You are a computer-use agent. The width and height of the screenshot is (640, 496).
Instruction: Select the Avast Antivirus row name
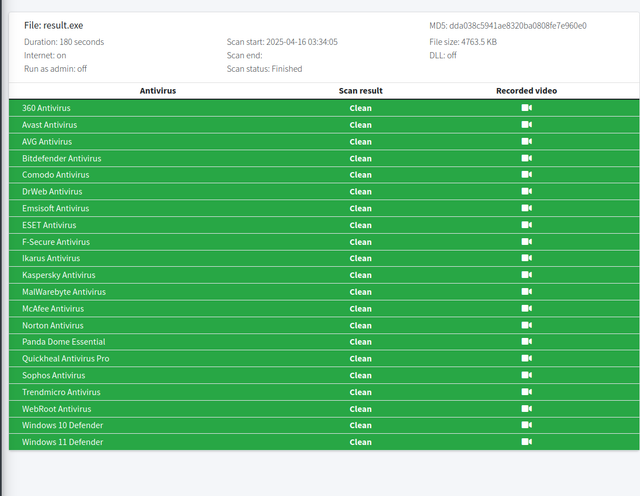point(49,125)
